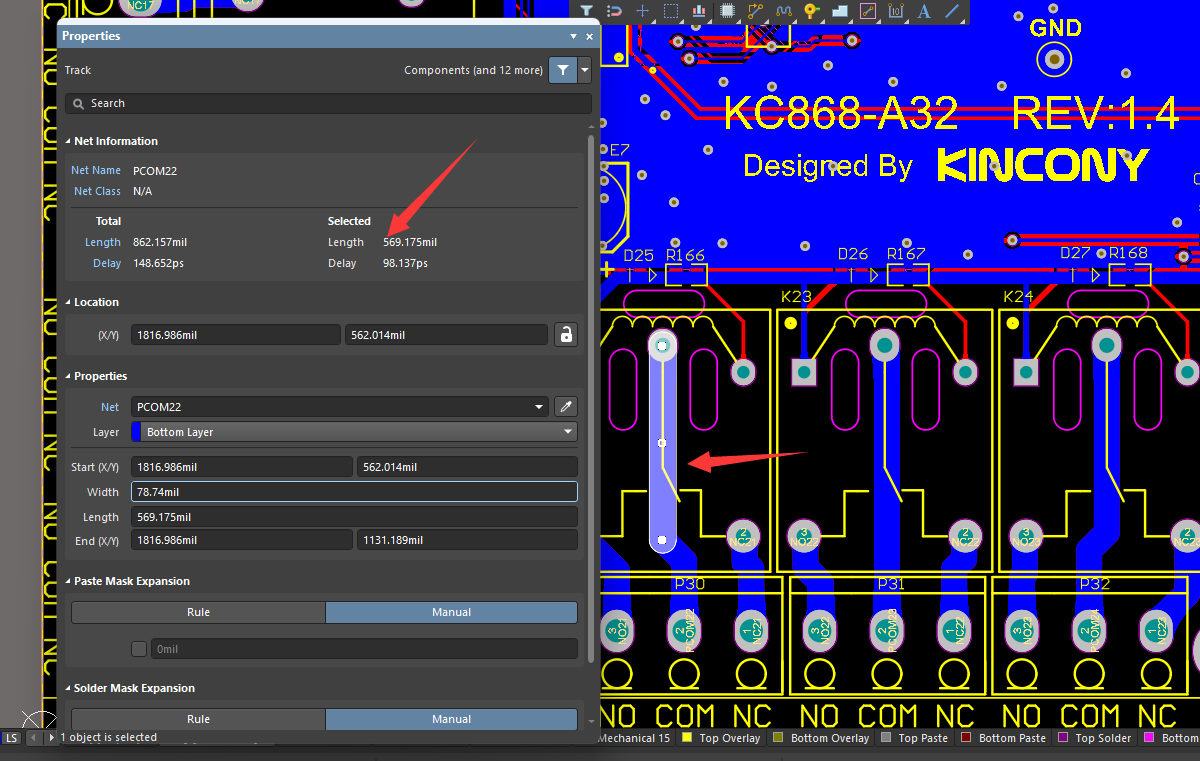The width and height of the screenshot is (1200, 761).
Task: Collapse the Net Information section
Action: click(68, 142)
